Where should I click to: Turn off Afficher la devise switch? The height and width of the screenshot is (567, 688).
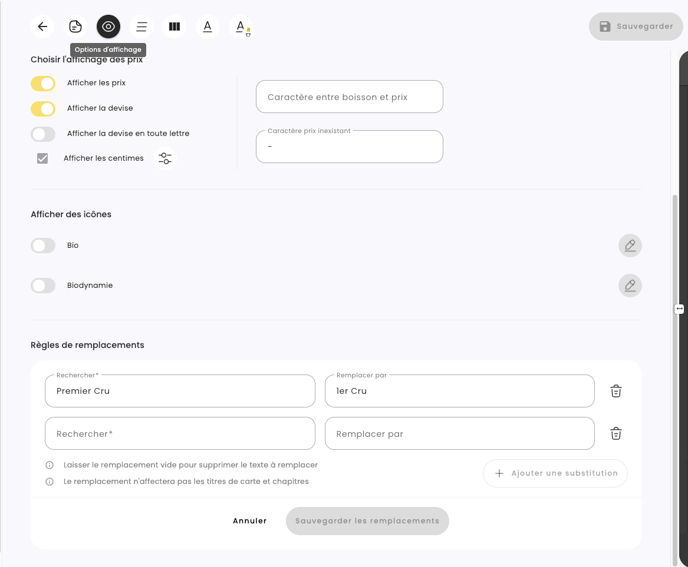43,108
